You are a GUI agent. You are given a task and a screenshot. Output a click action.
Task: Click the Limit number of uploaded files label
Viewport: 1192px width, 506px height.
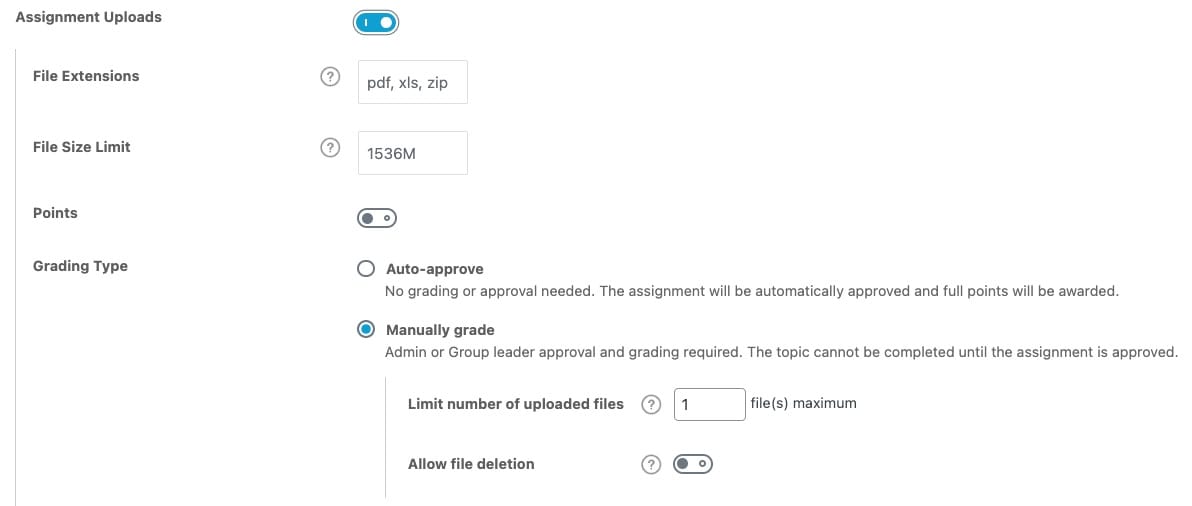pyautogui.click(x=516, y=404)
